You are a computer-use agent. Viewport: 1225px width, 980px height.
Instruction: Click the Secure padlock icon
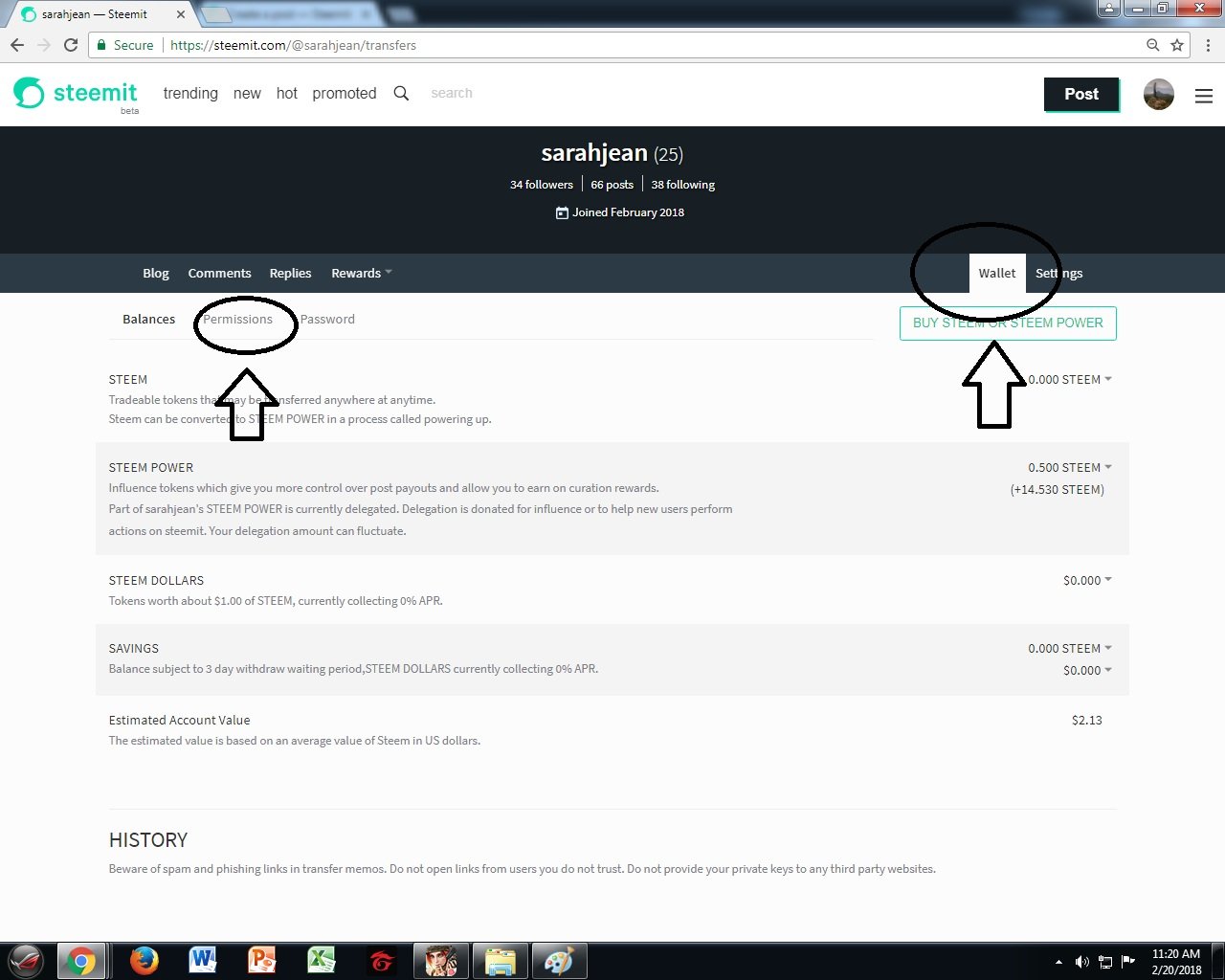click(x=101, y=45)
